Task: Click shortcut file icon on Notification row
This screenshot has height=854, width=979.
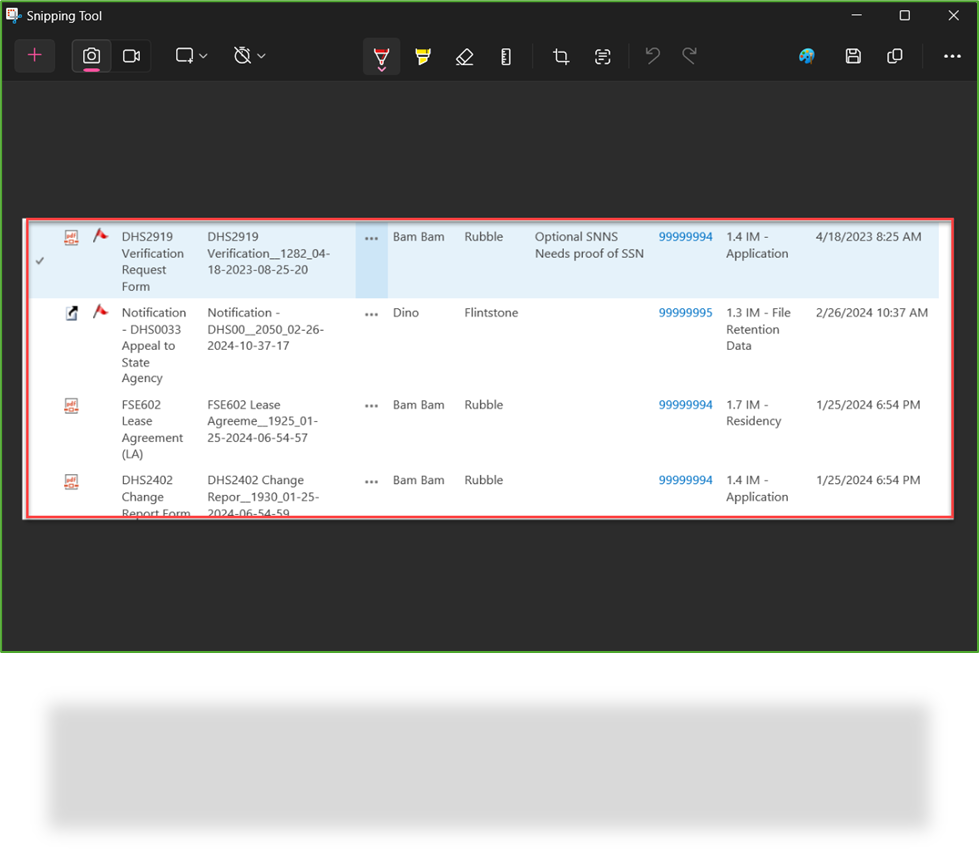Action: 72,313
